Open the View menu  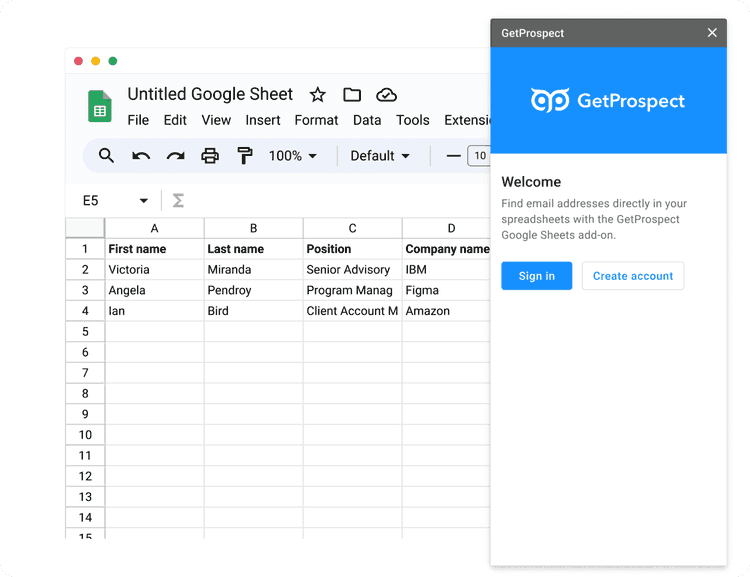point(216,120)
